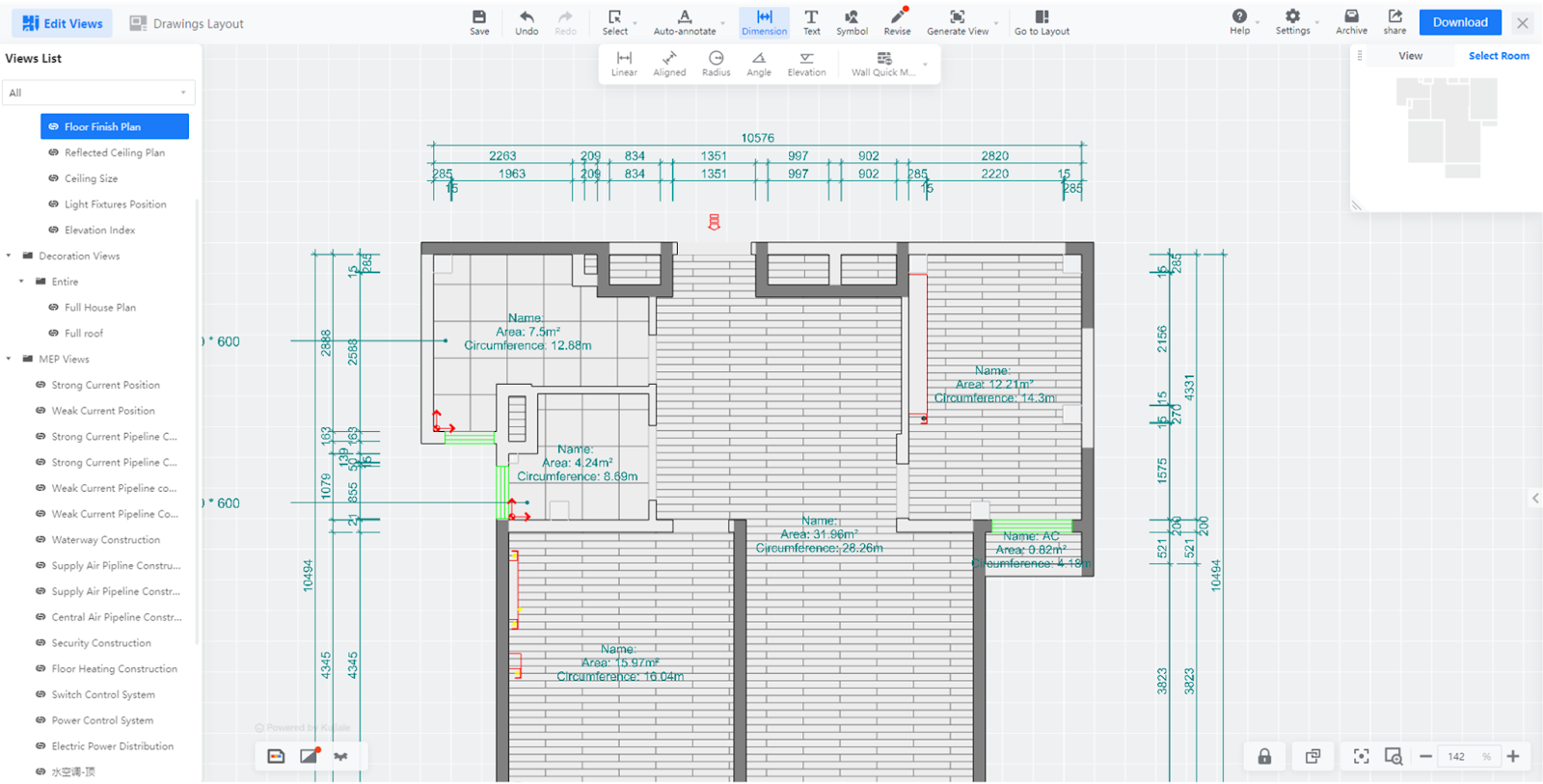1543x784 pixels.
Task: Toggle the canvas lock icon
Action: pos(1264,757)
